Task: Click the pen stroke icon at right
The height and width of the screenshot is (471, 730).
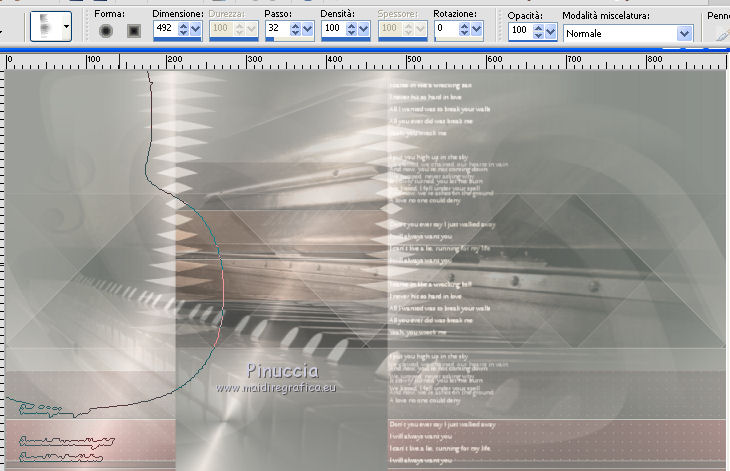Action: [x=722, y=34]
